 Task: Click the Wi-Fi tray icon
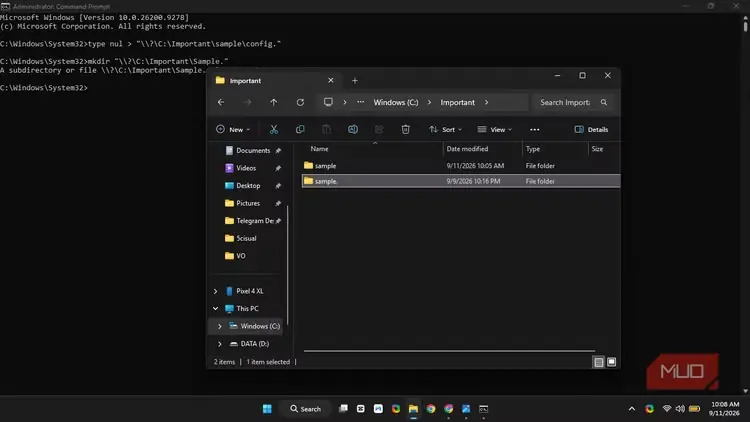tap(667, 409)
